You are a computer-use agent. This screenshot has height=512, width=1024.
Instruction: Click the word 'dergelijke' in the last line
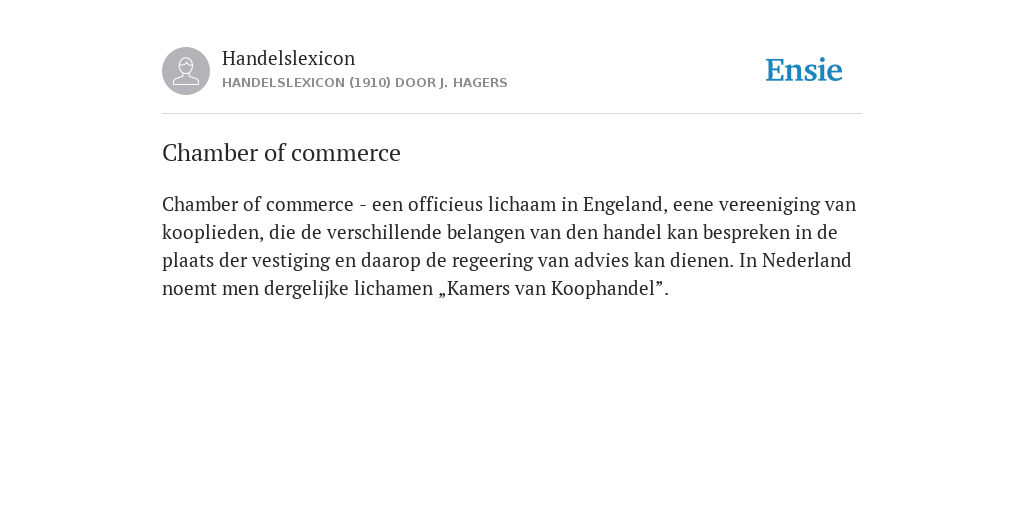[306, 289]
